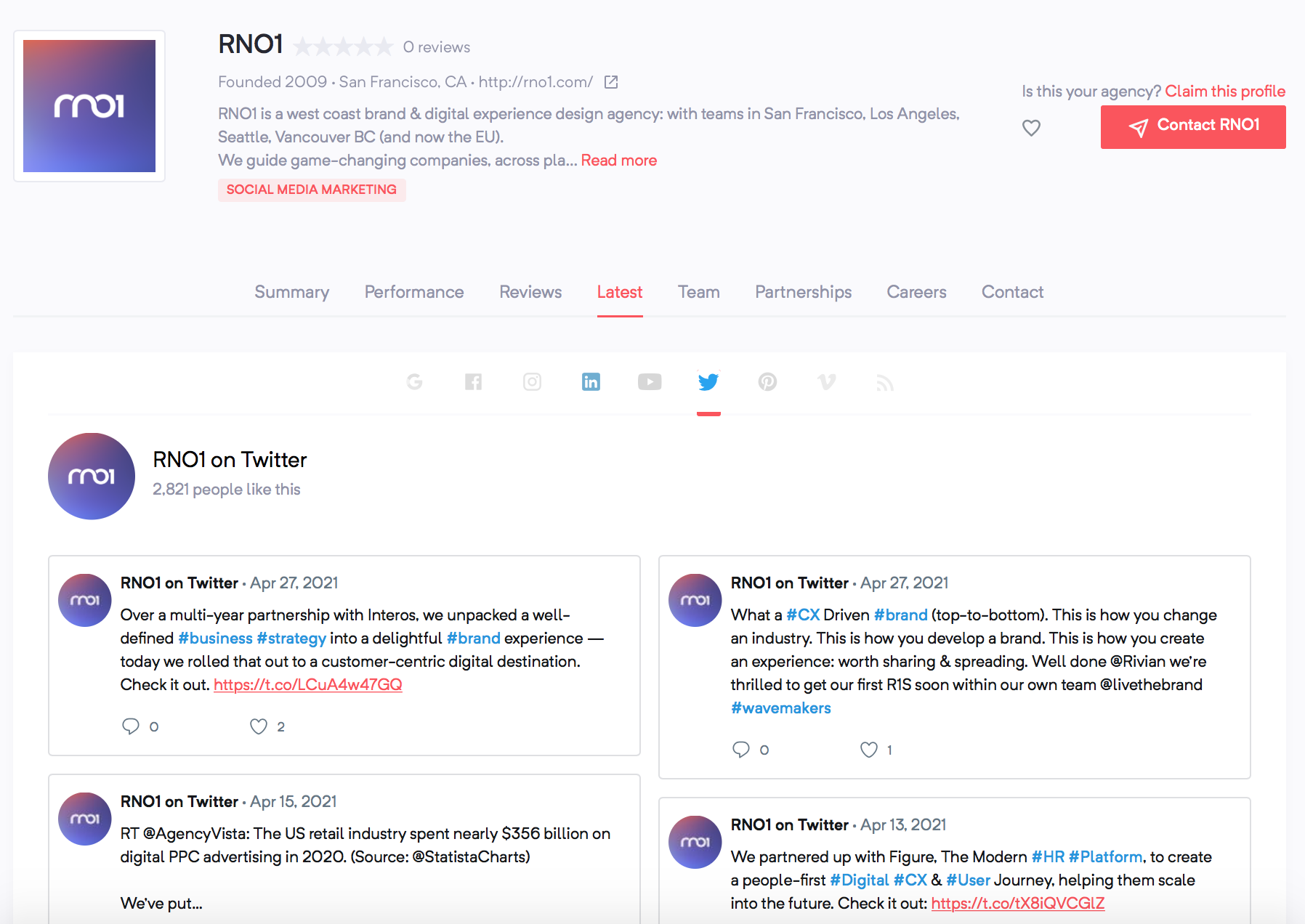Viewport: 1305px width, 924px height.
Task: Open the t.co/LCuA4w47GQ link
Action: [308, 685]
